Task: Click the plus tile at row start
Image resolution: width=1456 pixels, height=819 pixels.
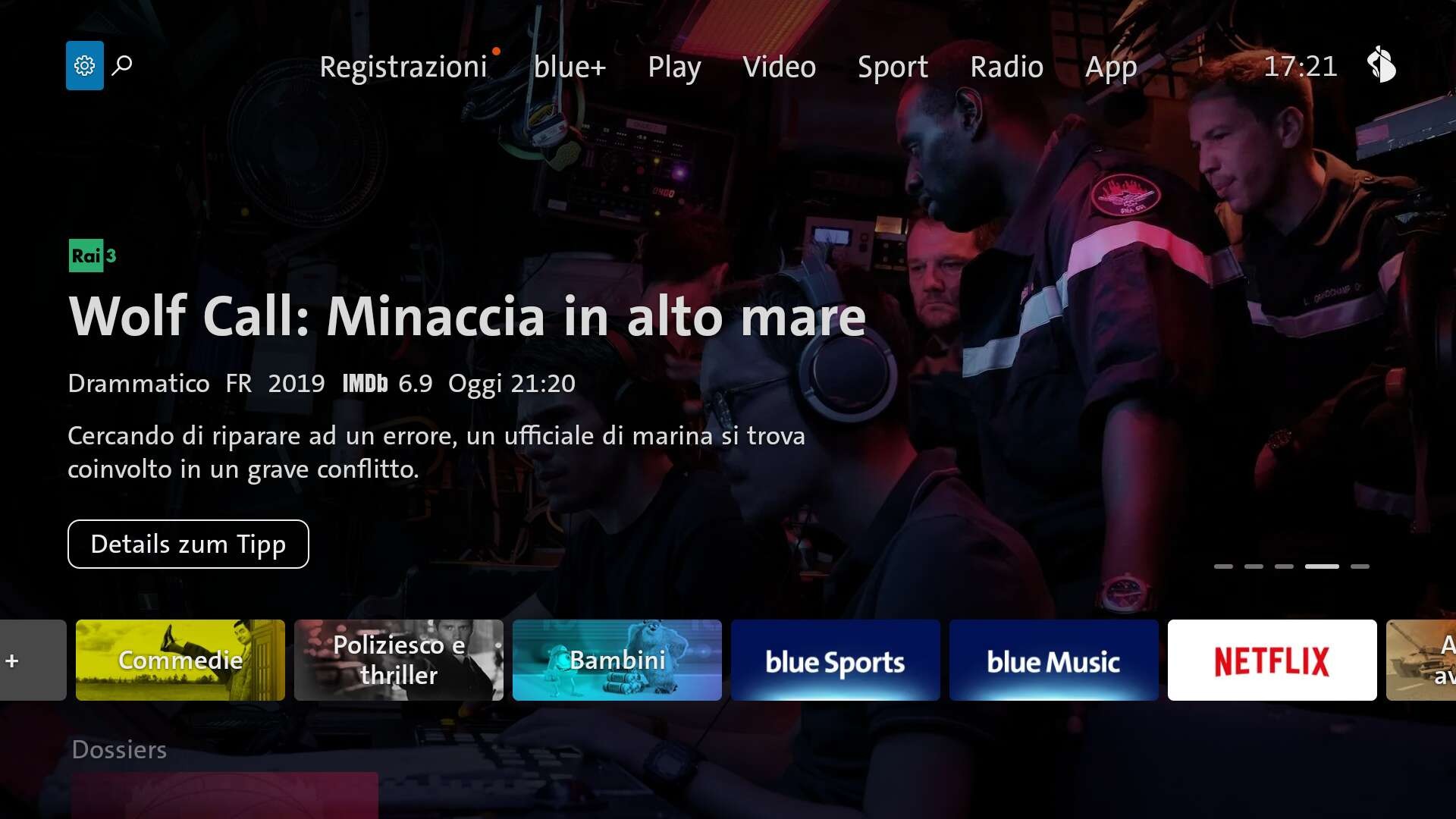Action: coord(32,660)
